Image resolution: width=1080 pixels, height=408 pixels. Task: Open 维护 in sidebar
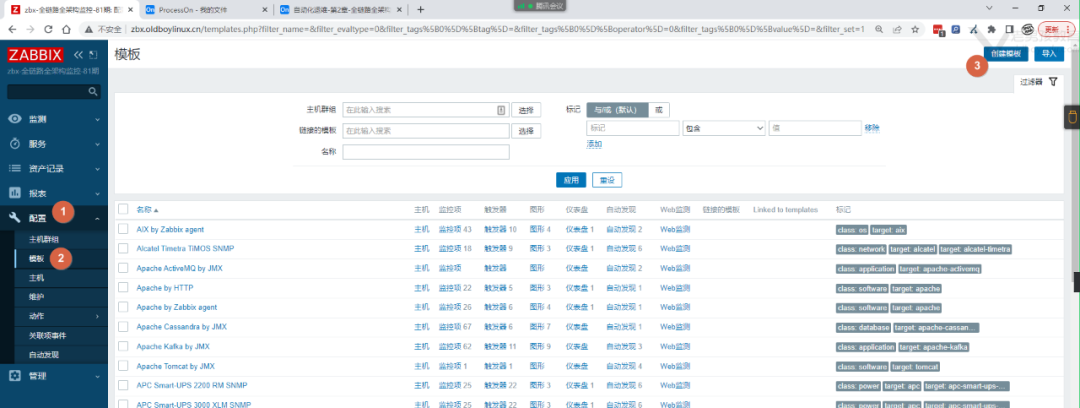(x=36, y=297)
